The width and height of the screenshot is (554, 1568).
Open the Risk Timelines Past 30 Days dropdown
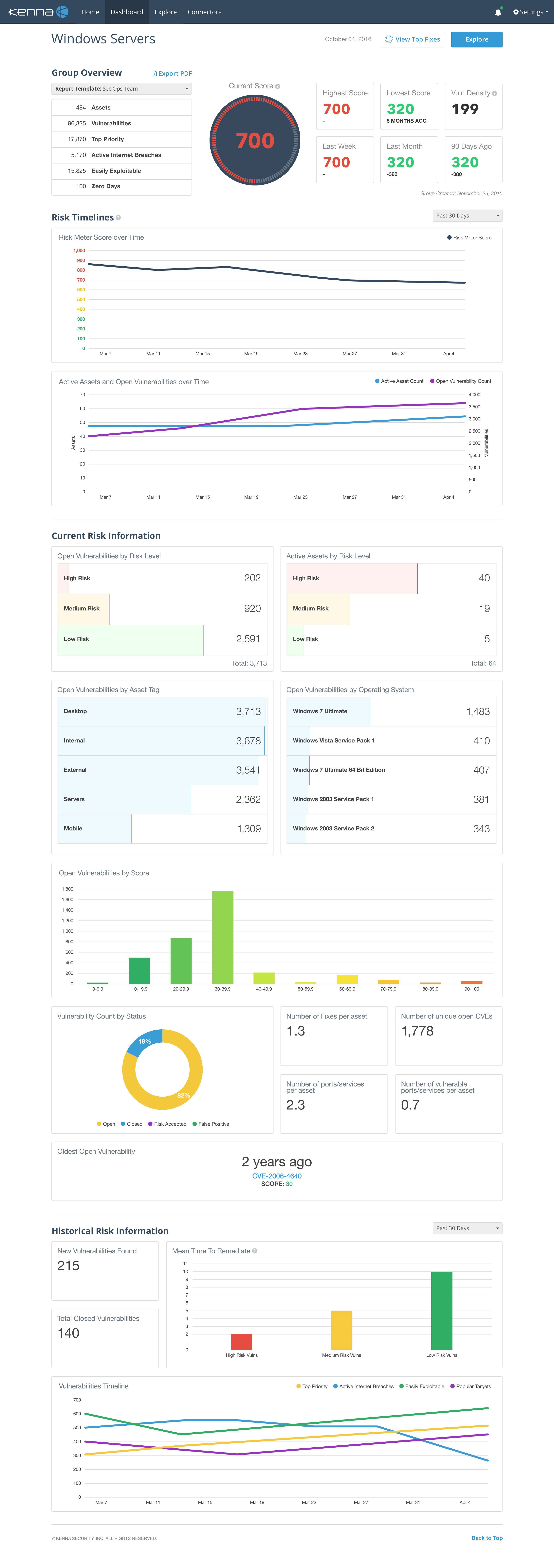[468, 216]
